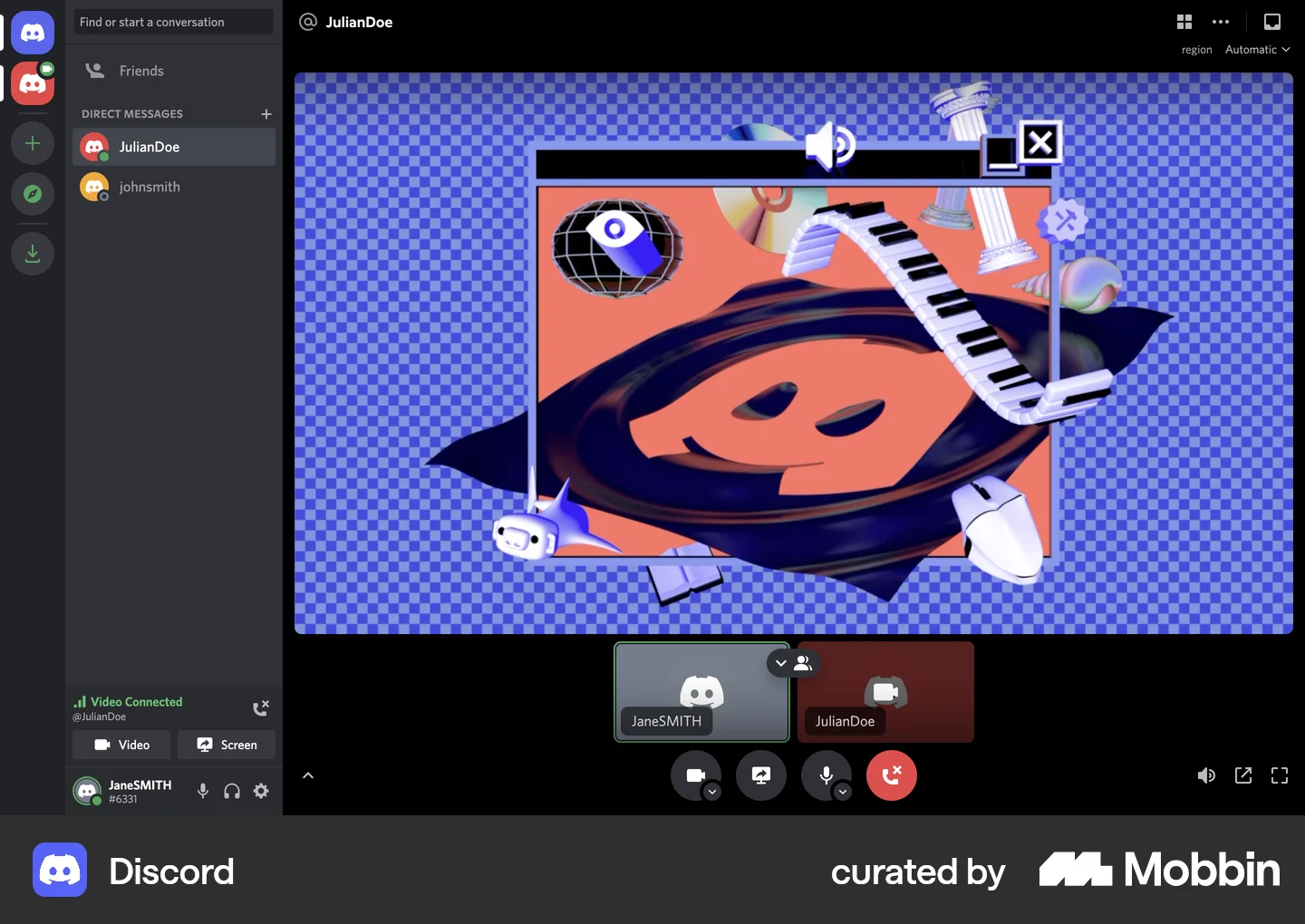Pop out call window icon
1305x924 pixels.
[1243, 775]
